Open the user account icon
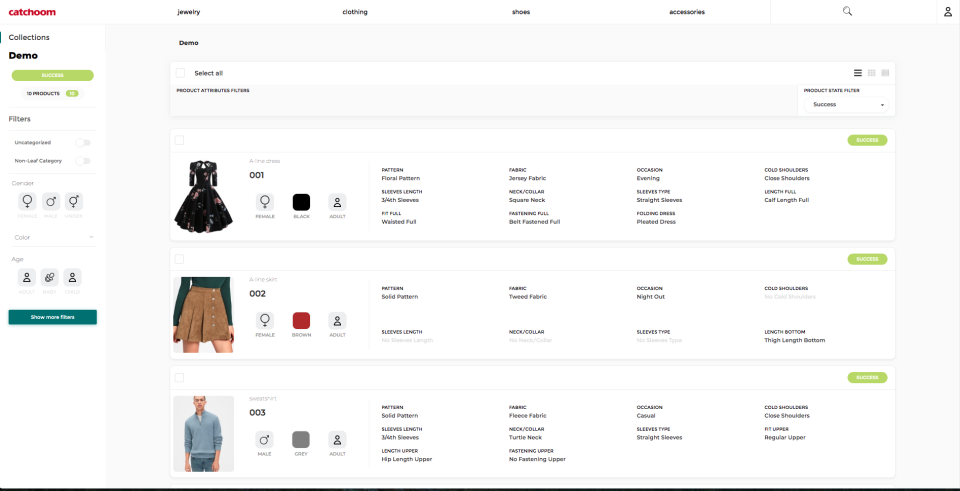Image resolution: width=960 pixels, height=491 pixels. [948, 12]
